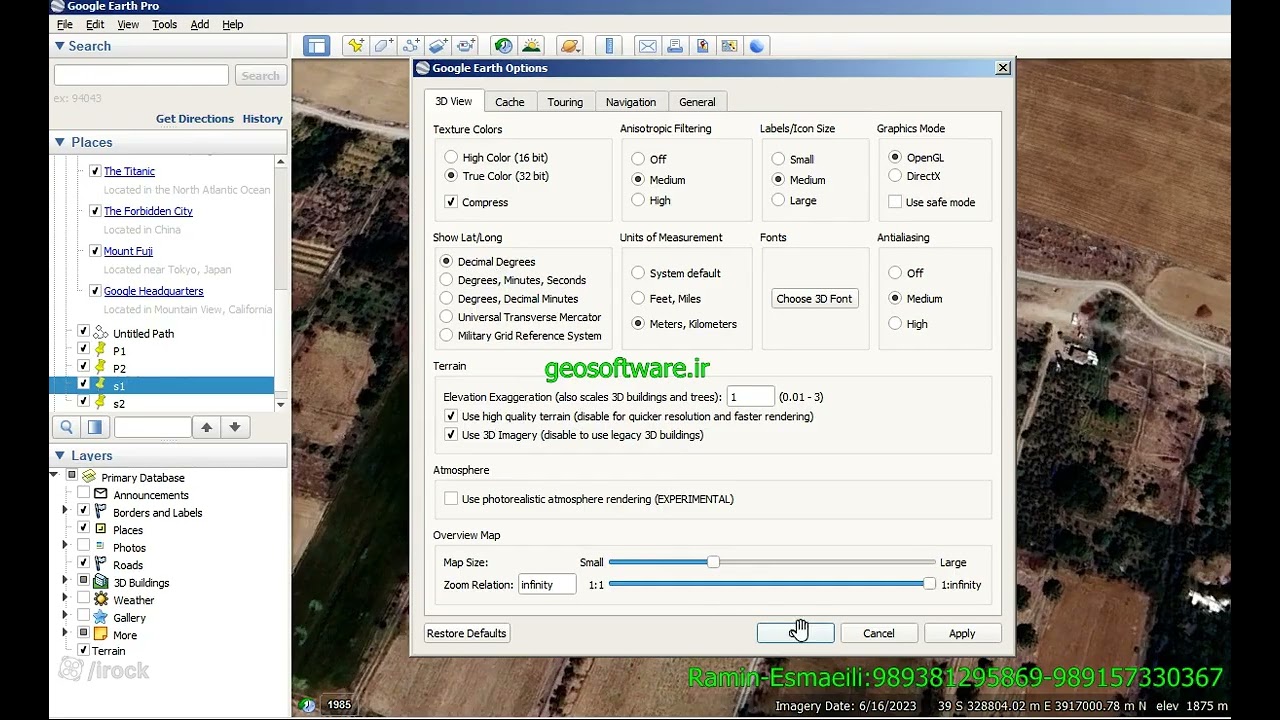Image resolution: width=1280 pixels, height=720 pixels.
Task: Click the Untitled Path icon
Action: (x=100, y=333)
